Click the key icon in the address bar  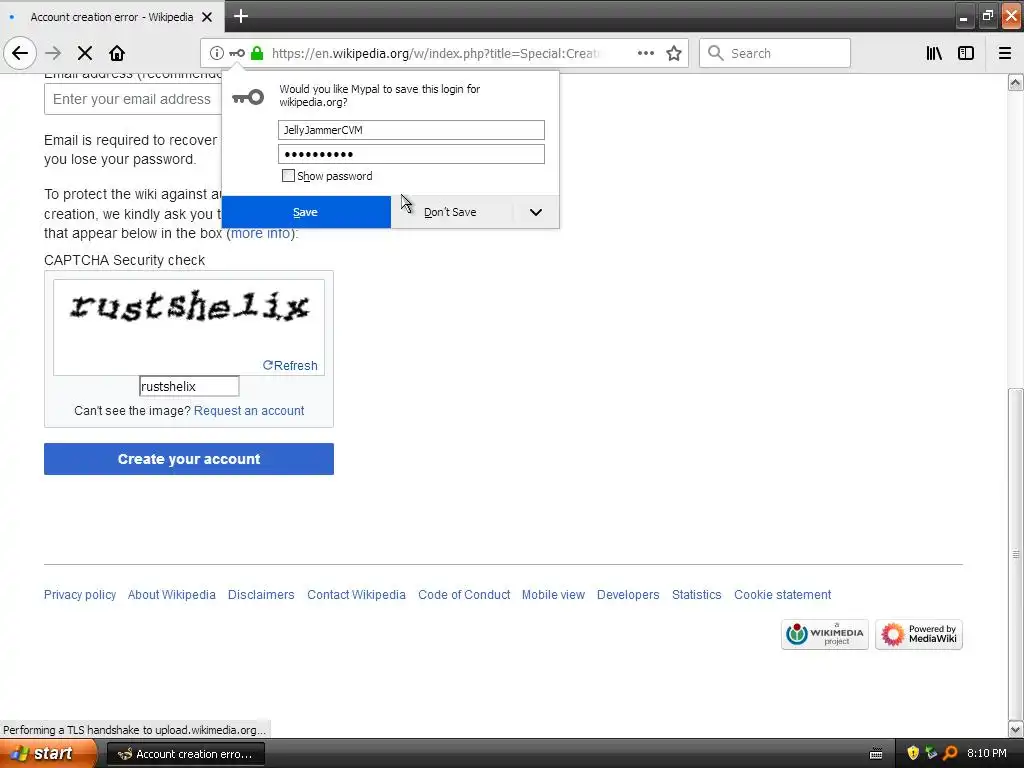coord(237,53)
